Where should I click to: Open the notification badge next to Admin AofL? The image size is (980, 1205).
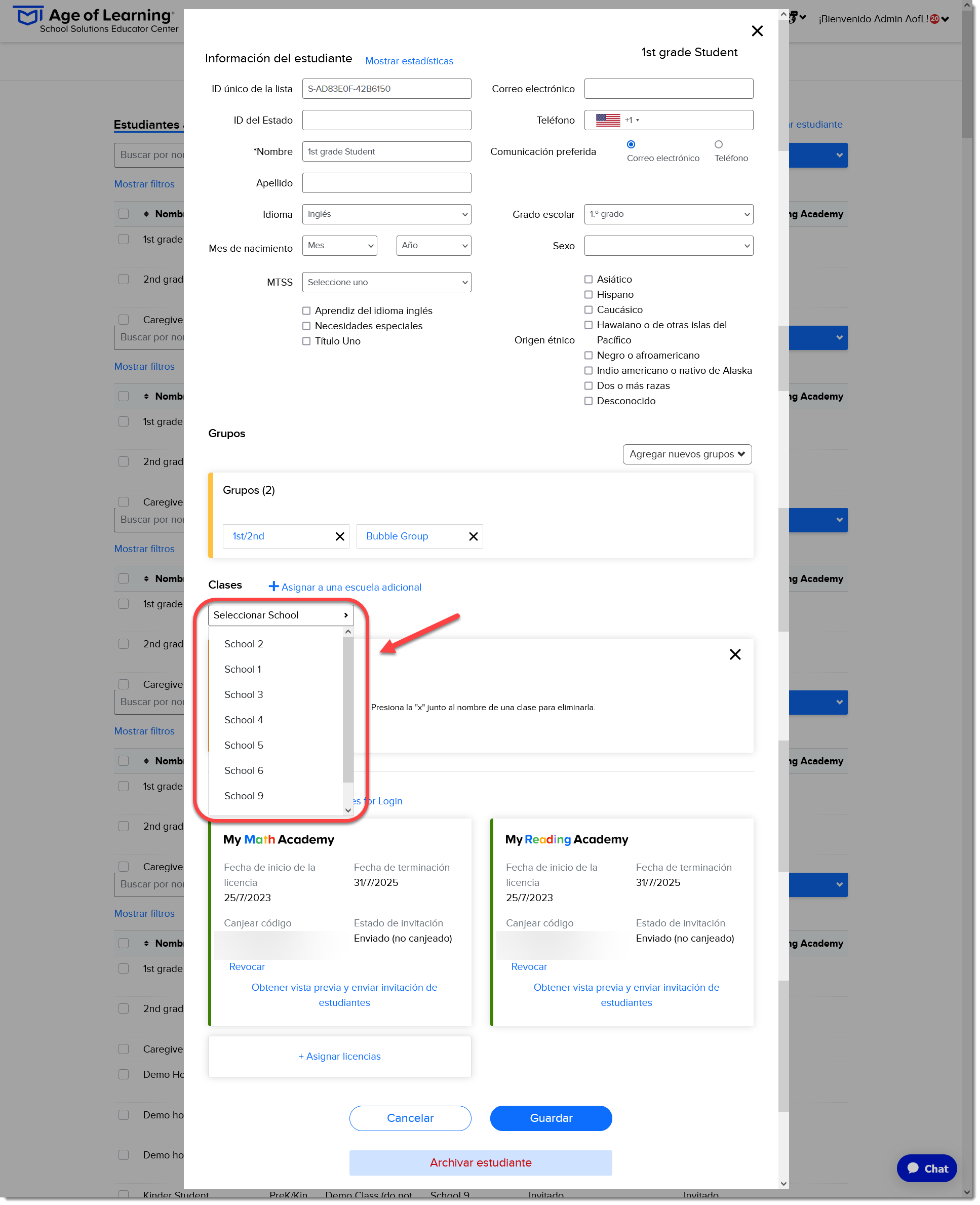coord(934,19)
